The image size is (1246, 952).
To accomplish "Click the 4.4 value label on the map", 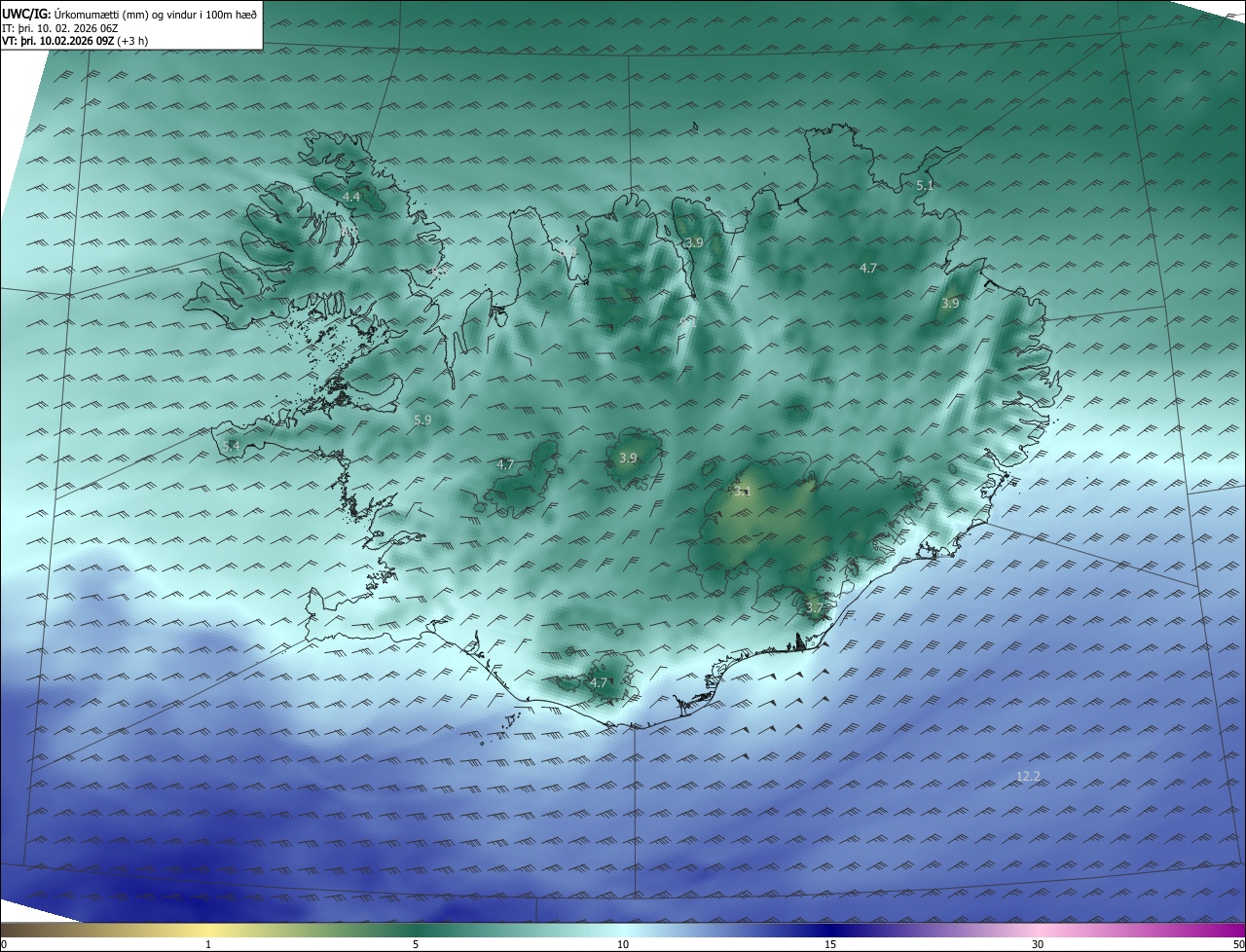I will [351, 197].
